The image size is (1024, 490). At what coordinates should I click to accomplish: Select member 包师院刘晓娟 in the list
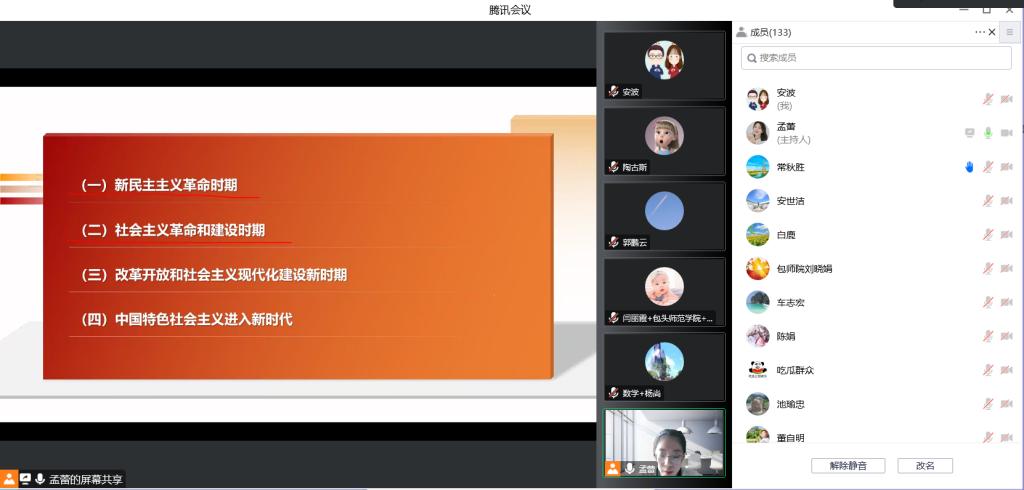tap(804, 269)
